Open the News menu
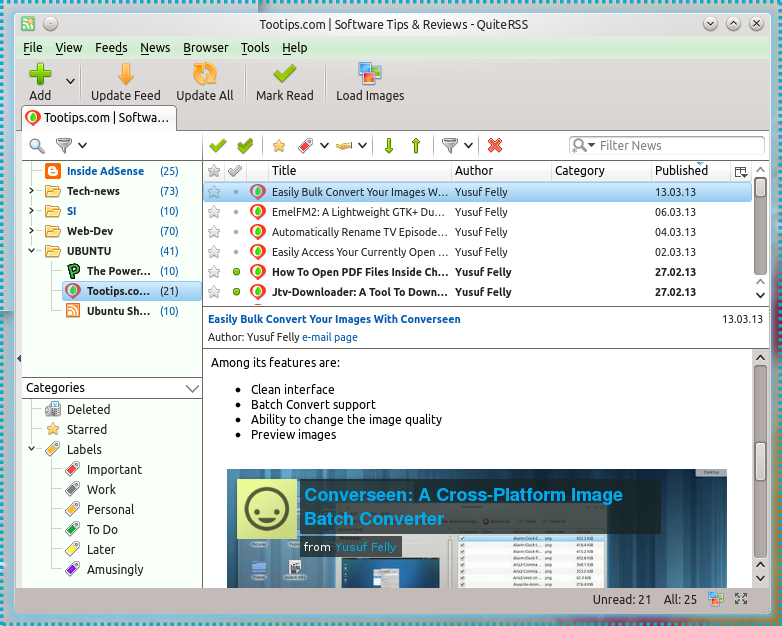 point(155,48)
